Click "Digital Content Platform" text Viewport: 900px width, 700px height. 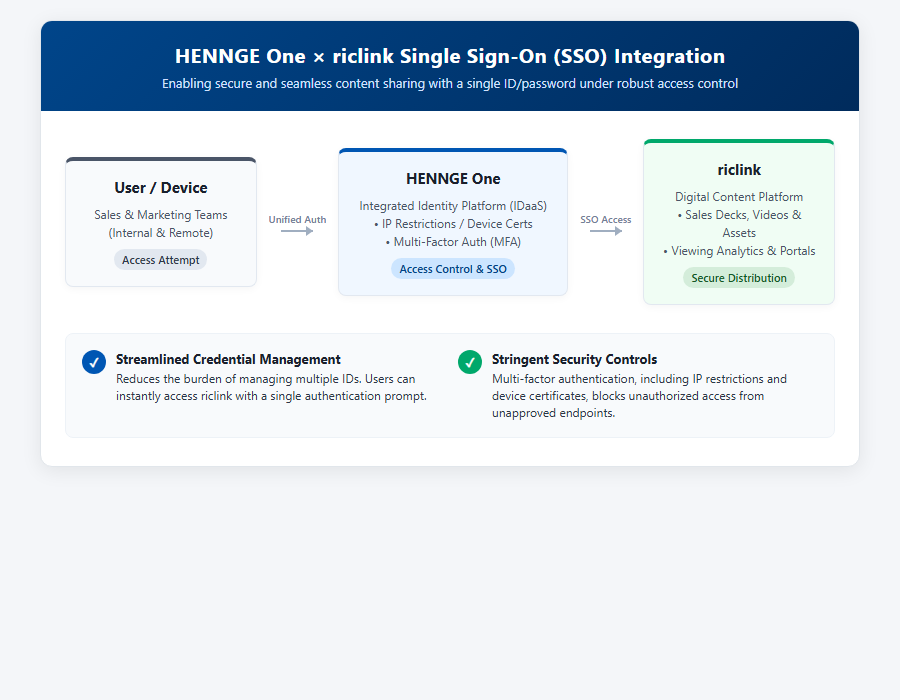point(739,197)
